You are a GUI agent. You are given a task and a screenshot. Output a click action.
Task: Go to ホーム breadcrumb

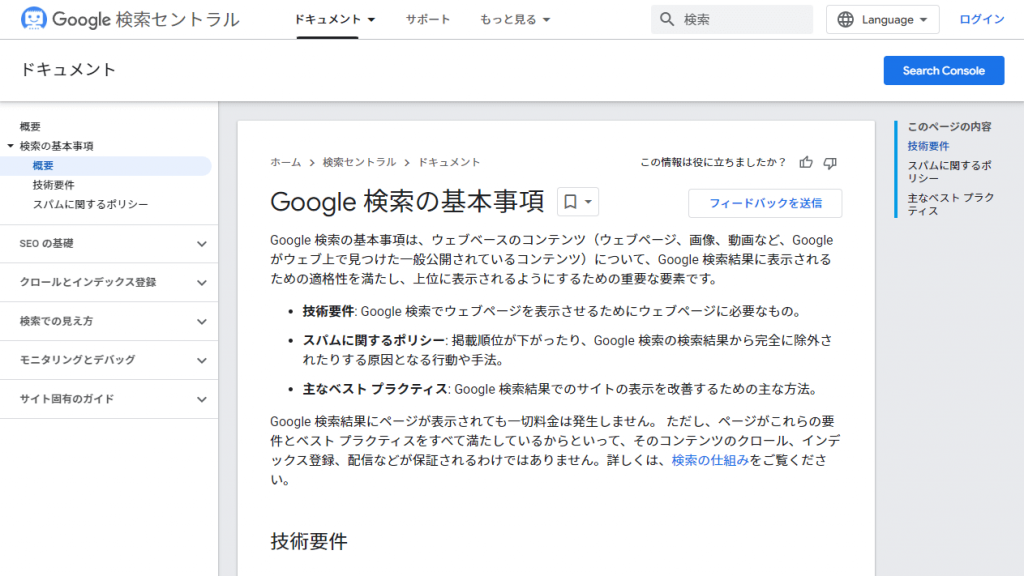click(x=285, y=162)
